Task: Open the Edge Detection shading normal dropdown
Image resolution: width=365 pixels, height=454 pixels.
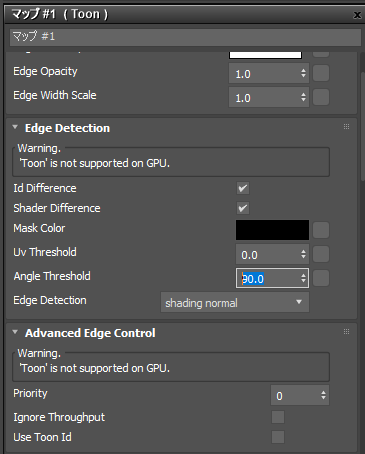Action: pyautogui.click(x=235, y=302)
